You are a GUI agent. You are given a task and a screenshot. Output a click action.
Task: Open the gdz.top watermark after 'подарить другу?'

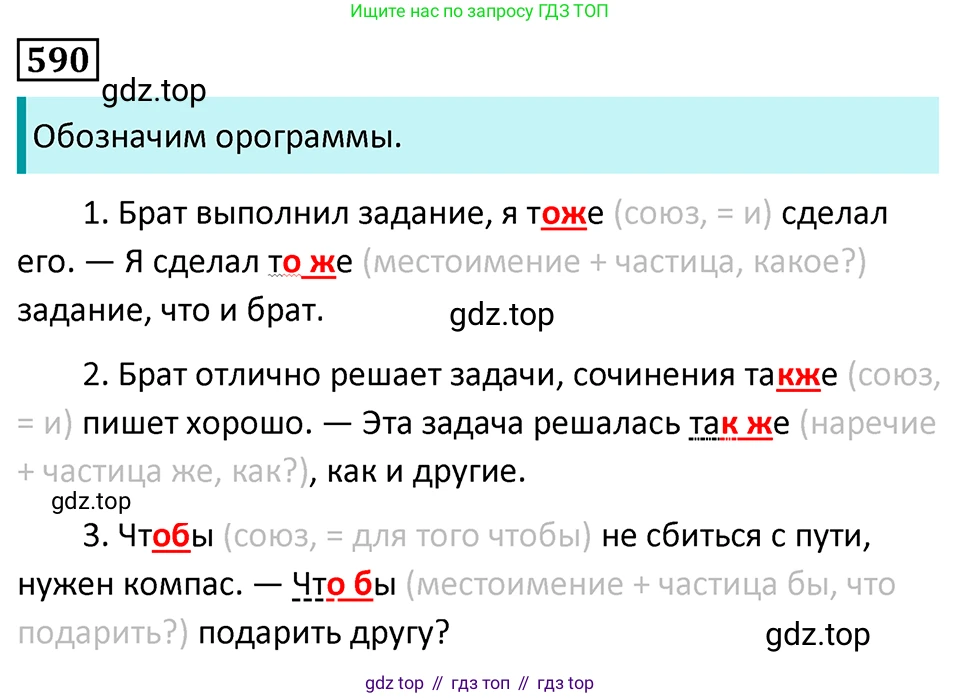pos(817,634)
